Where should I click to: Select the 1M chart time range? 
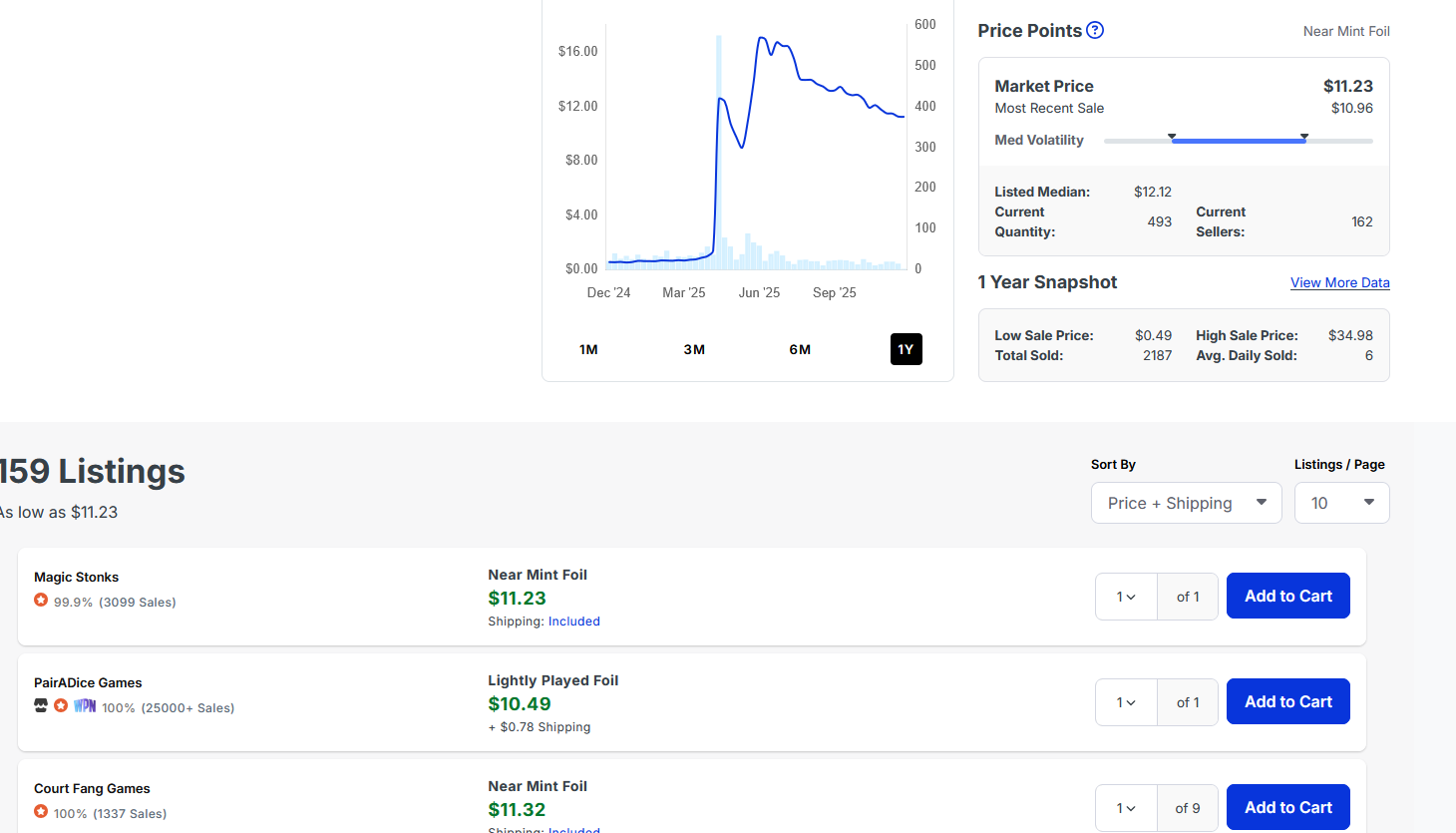tap(588, 349)
